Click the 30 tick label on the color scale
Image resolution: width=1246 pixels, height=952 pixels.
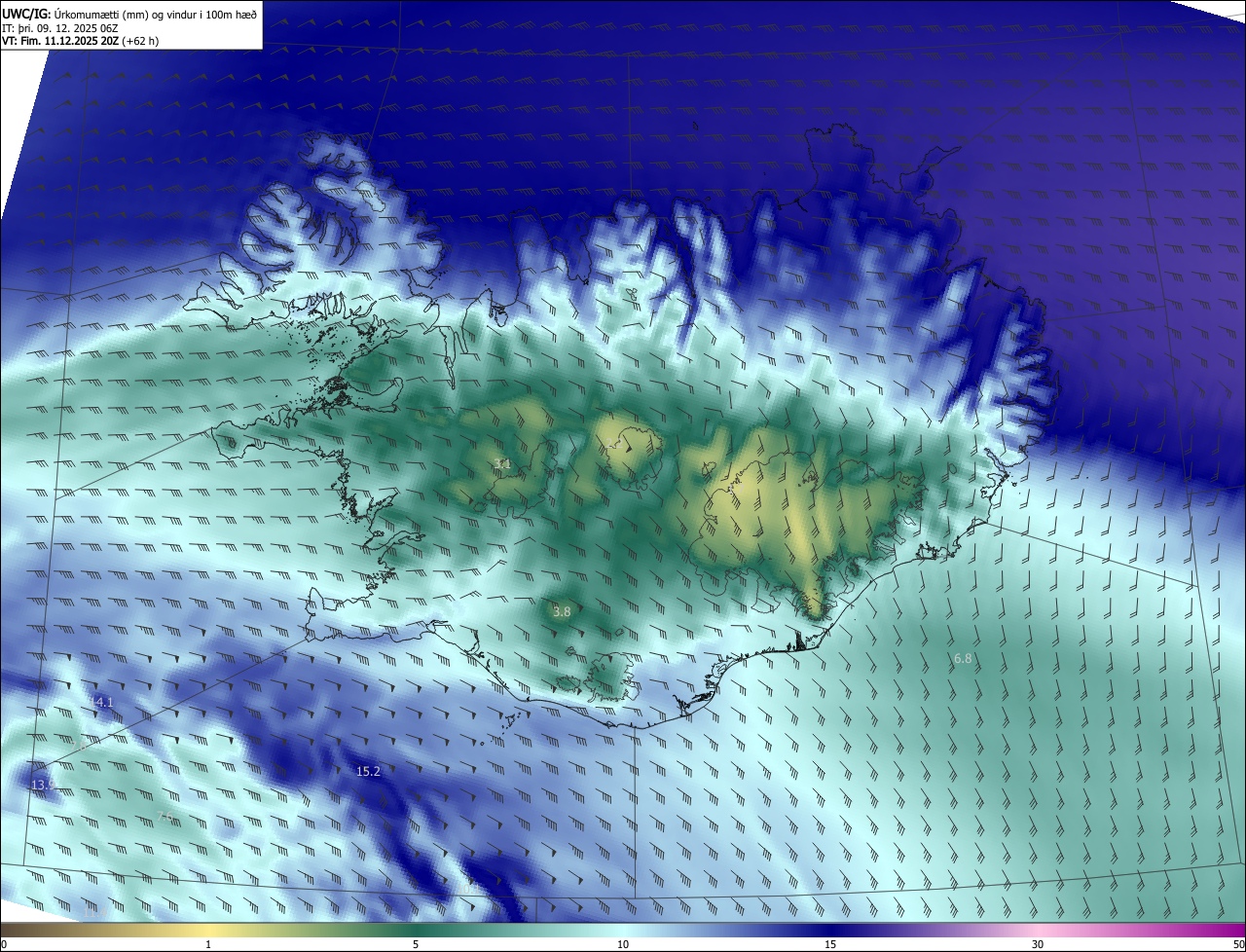[1038, 944]
